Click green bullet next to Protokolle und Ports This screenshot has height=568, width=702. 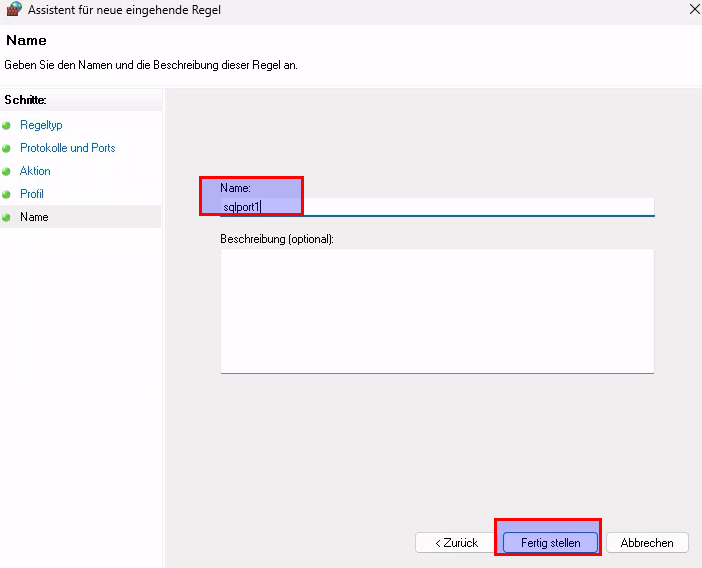coord(7,149)
